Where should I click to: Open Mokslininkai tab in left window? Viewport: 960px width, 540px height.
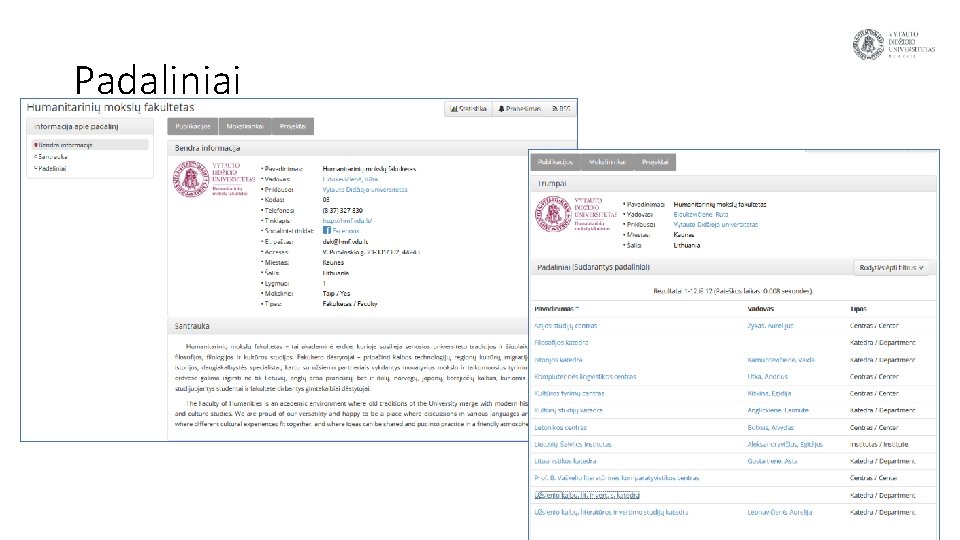pyautogui.click(x=245, y=127)
